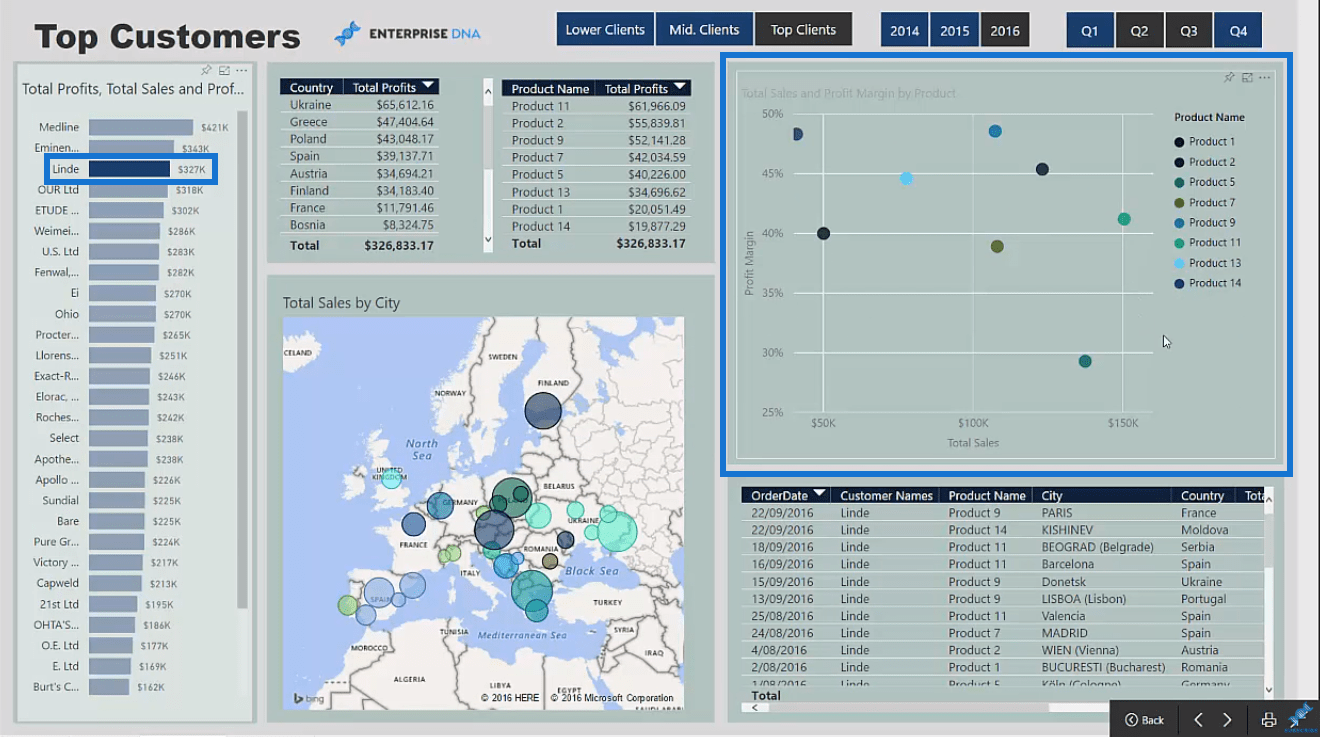Click Product 13 legend color dot
Image resolution: width=1320 pixels, height=737 pixels.
point(1180,263)
